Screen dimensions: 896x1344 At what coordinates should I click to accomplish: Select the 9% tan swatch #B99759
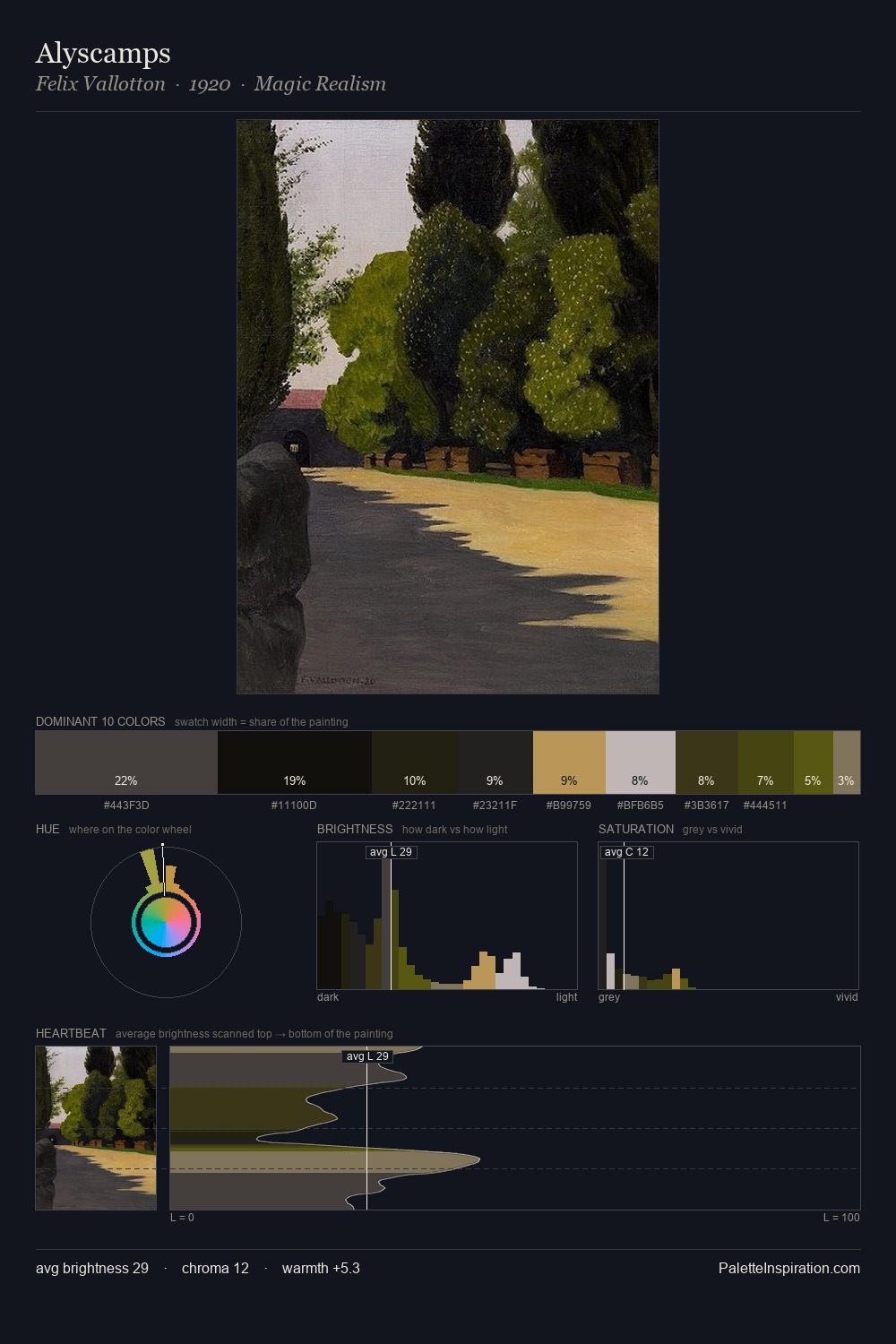tap(569, 762)
